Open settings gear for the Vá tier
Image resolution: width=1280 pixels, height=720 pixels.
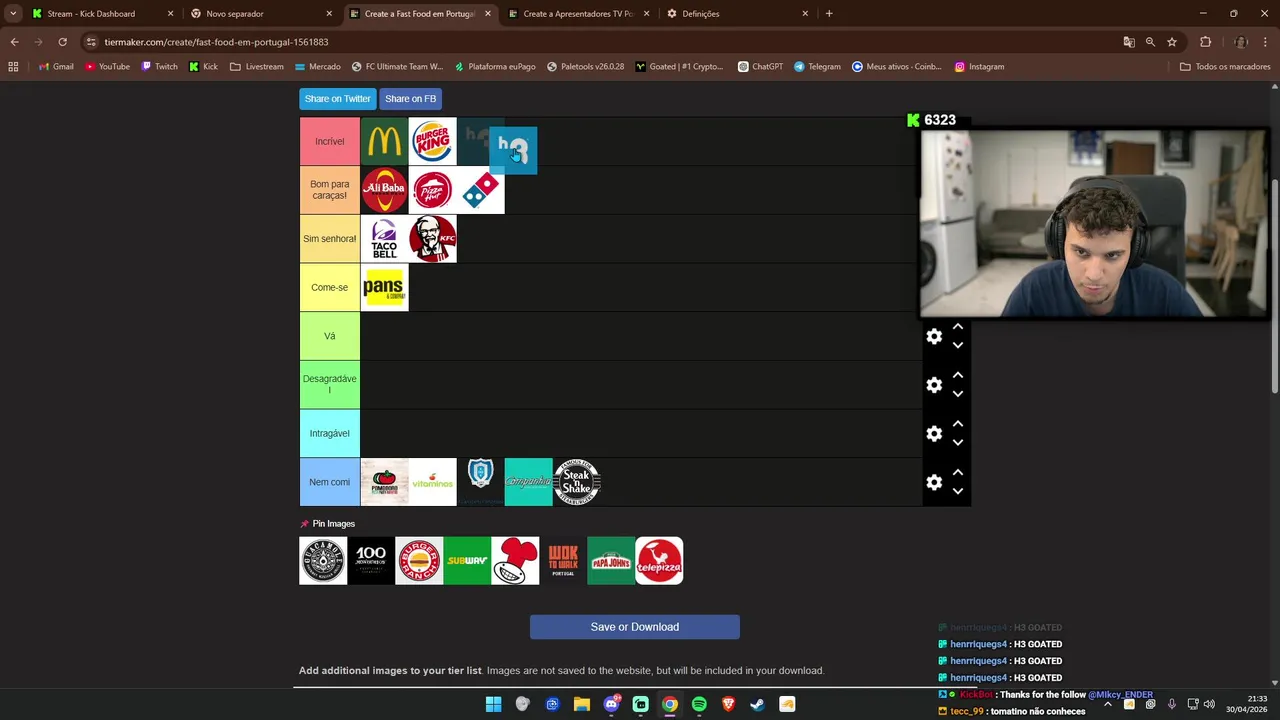coord(934,337)
